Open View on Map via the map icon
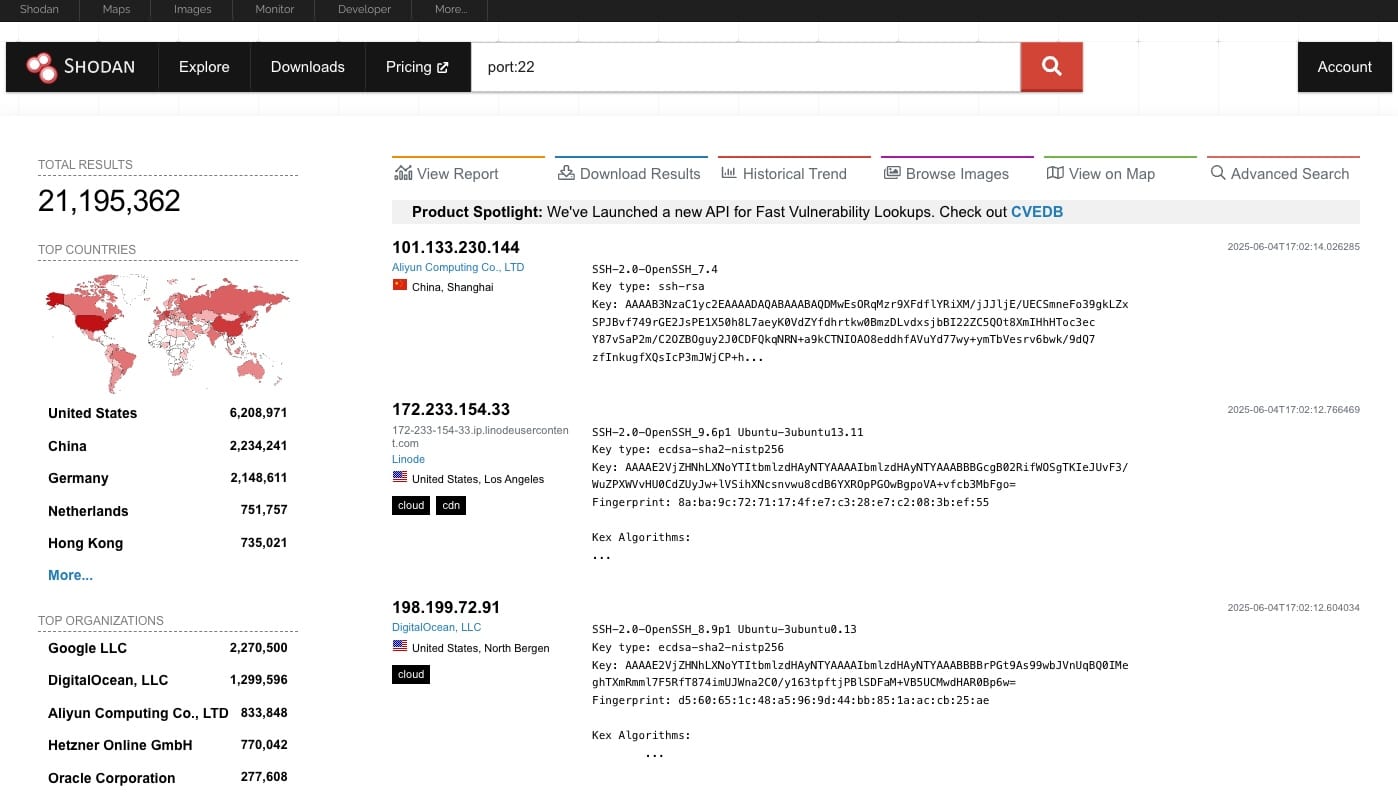 (x=1055, y=172)
